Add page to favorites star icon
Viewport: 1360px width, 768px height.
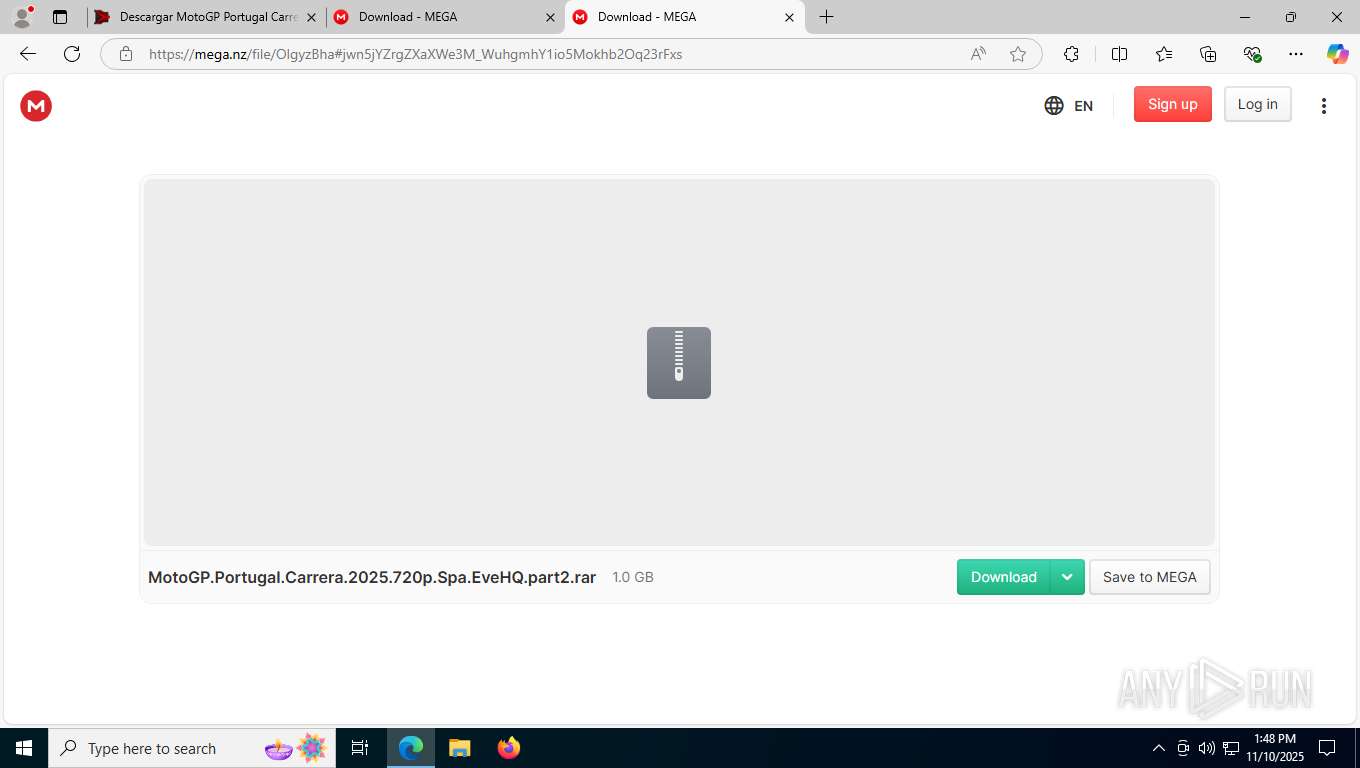coord(1018,54)
